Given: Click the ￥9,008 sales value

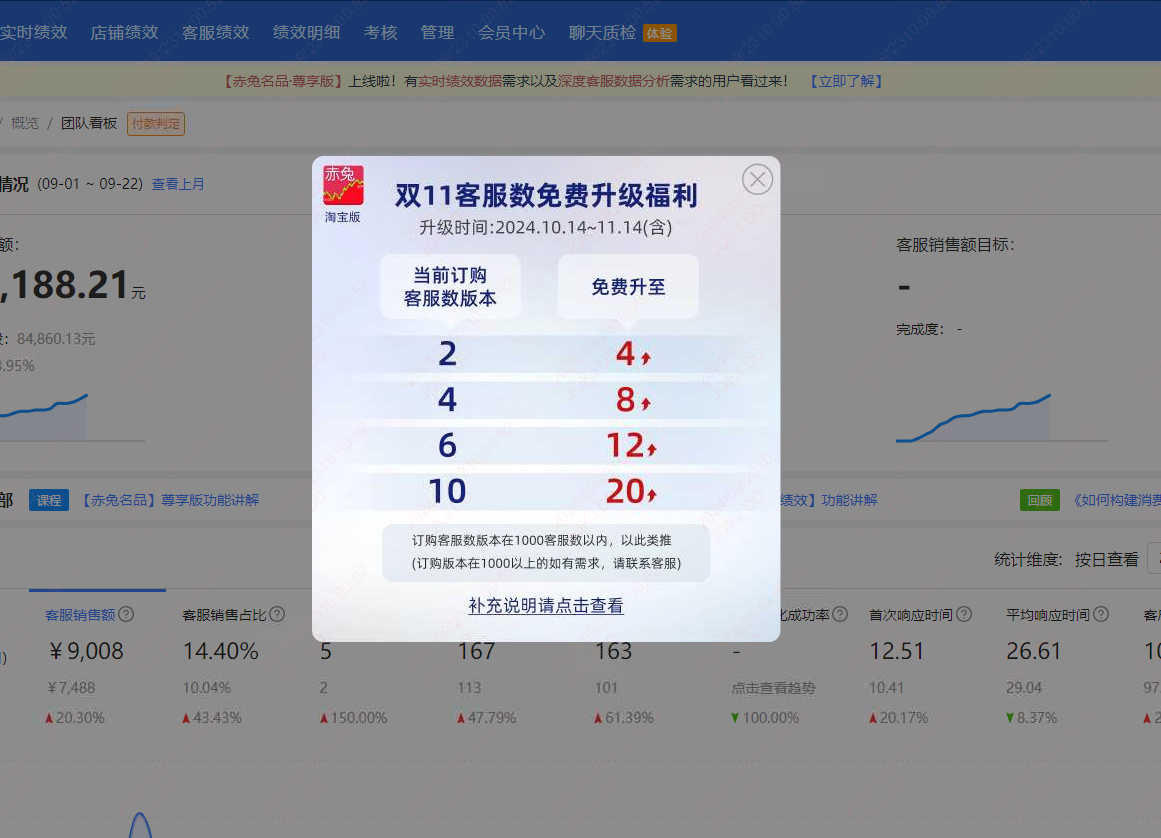Looking at the screenshot, I should (86, 651).
